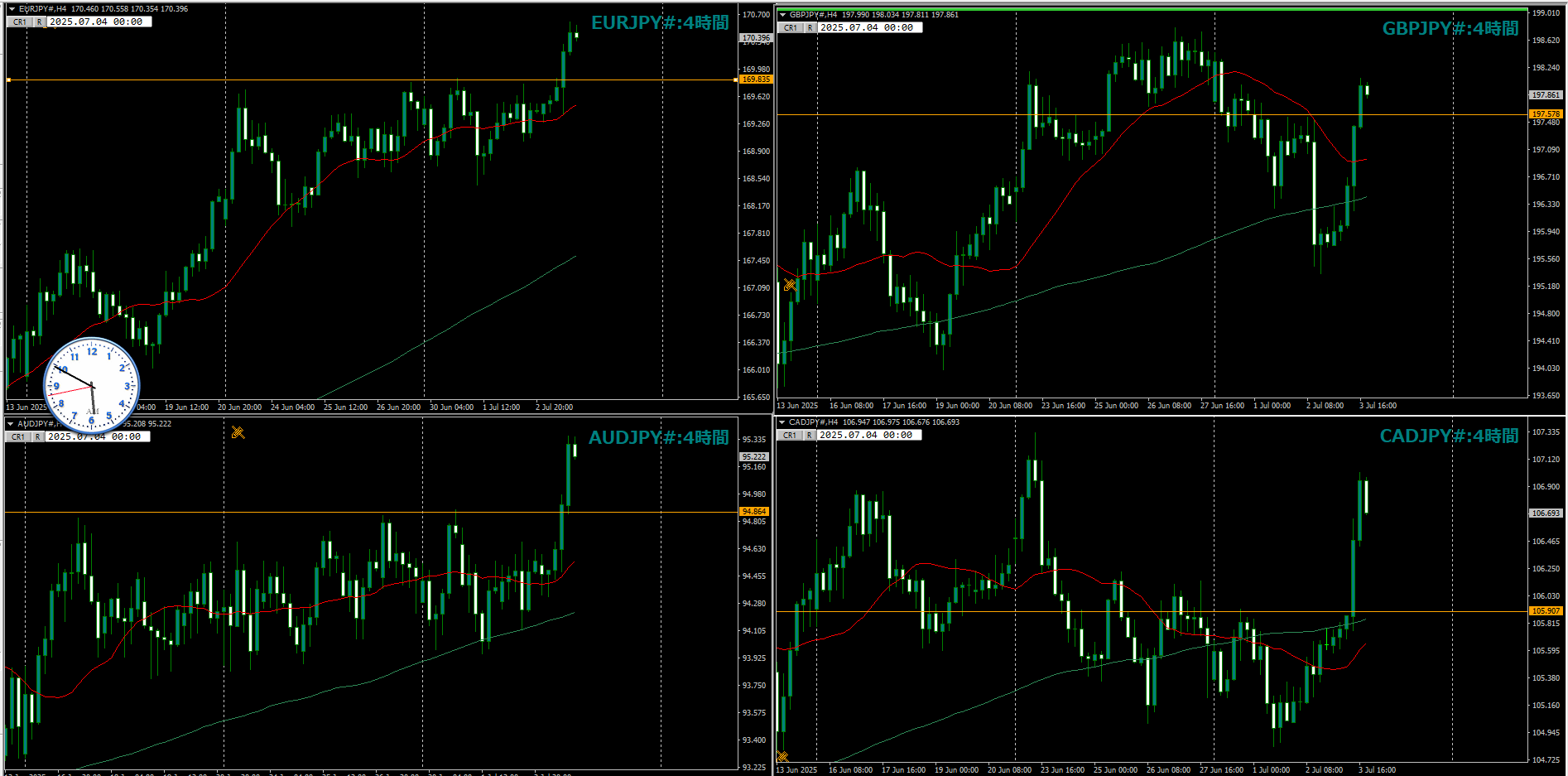Click the 3 Jul 16:00 label on CADJPY axis

1377,770
